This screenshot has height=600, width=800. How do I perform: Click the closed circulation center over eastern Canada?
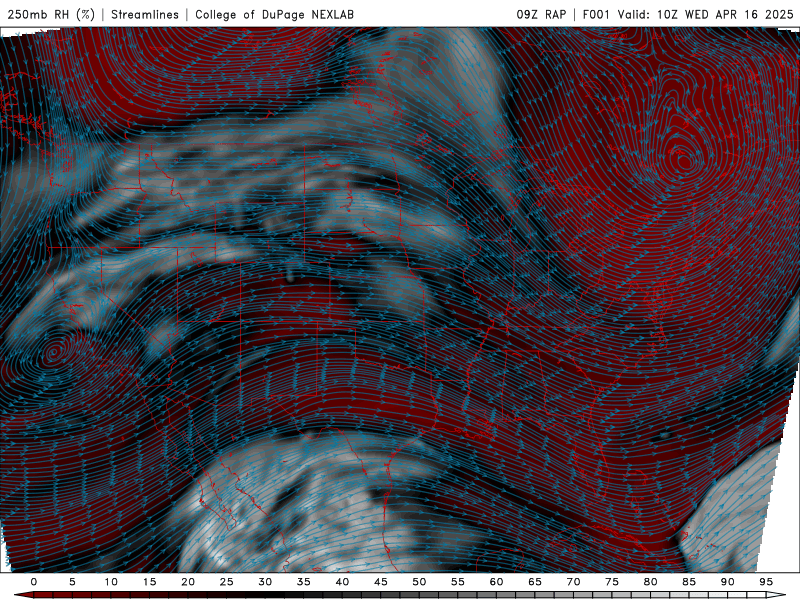click(684, 162)
